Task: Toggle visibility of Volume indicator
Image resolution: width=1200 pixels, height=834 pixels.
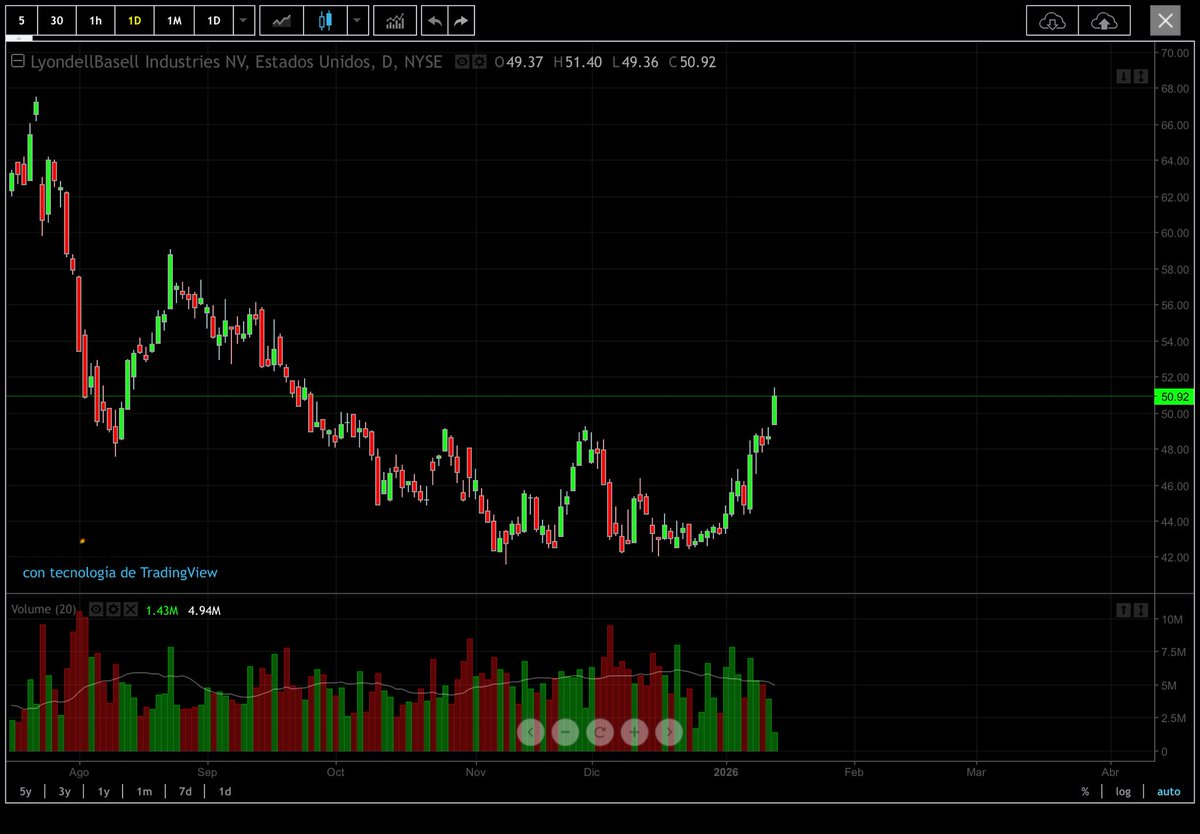Action: pyautogui.click(x=96, y=609)
